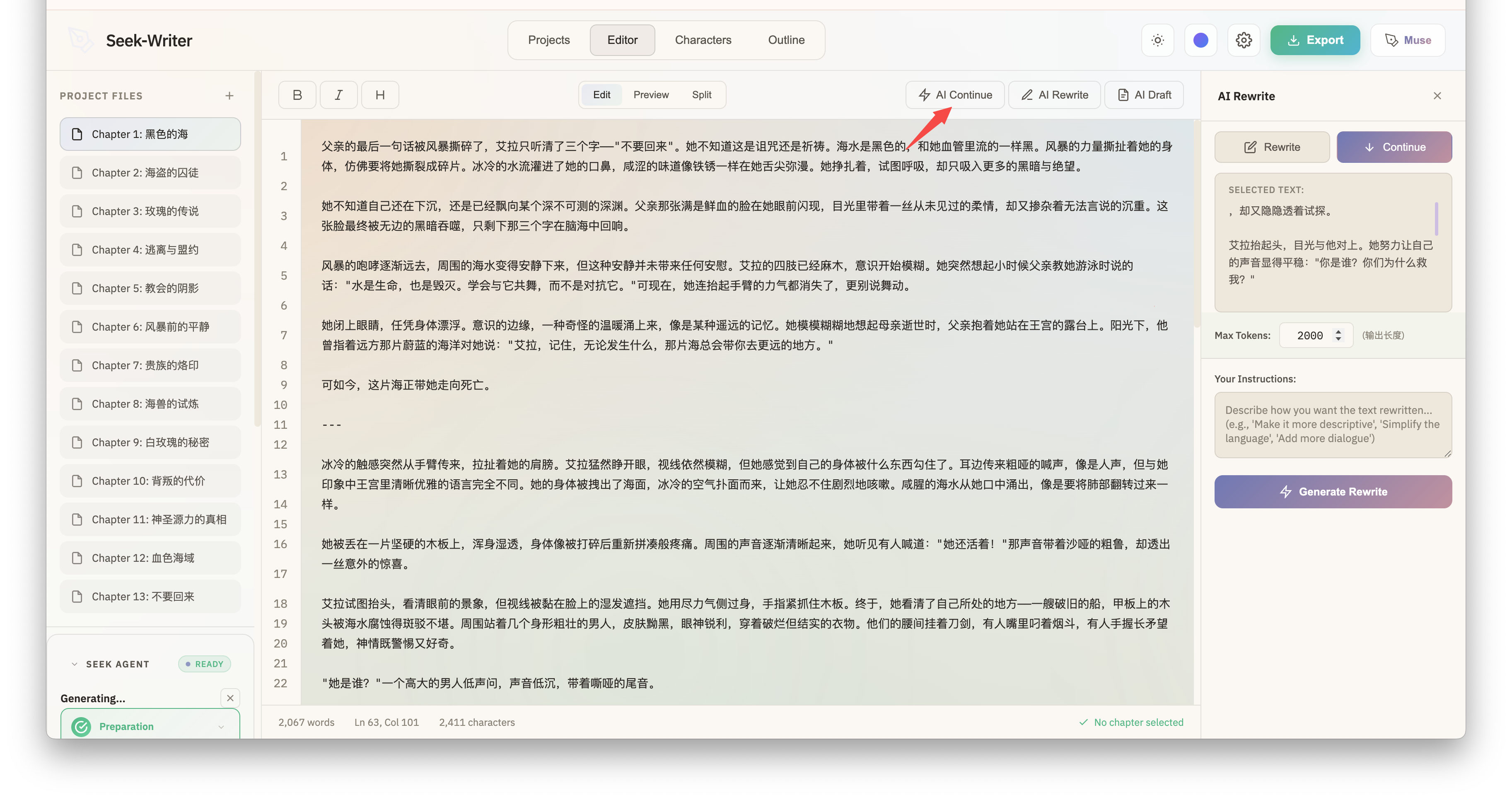Select Edit view mode
The height and width of the screenshot is (800, 1512).
click(x=601, y=94)
